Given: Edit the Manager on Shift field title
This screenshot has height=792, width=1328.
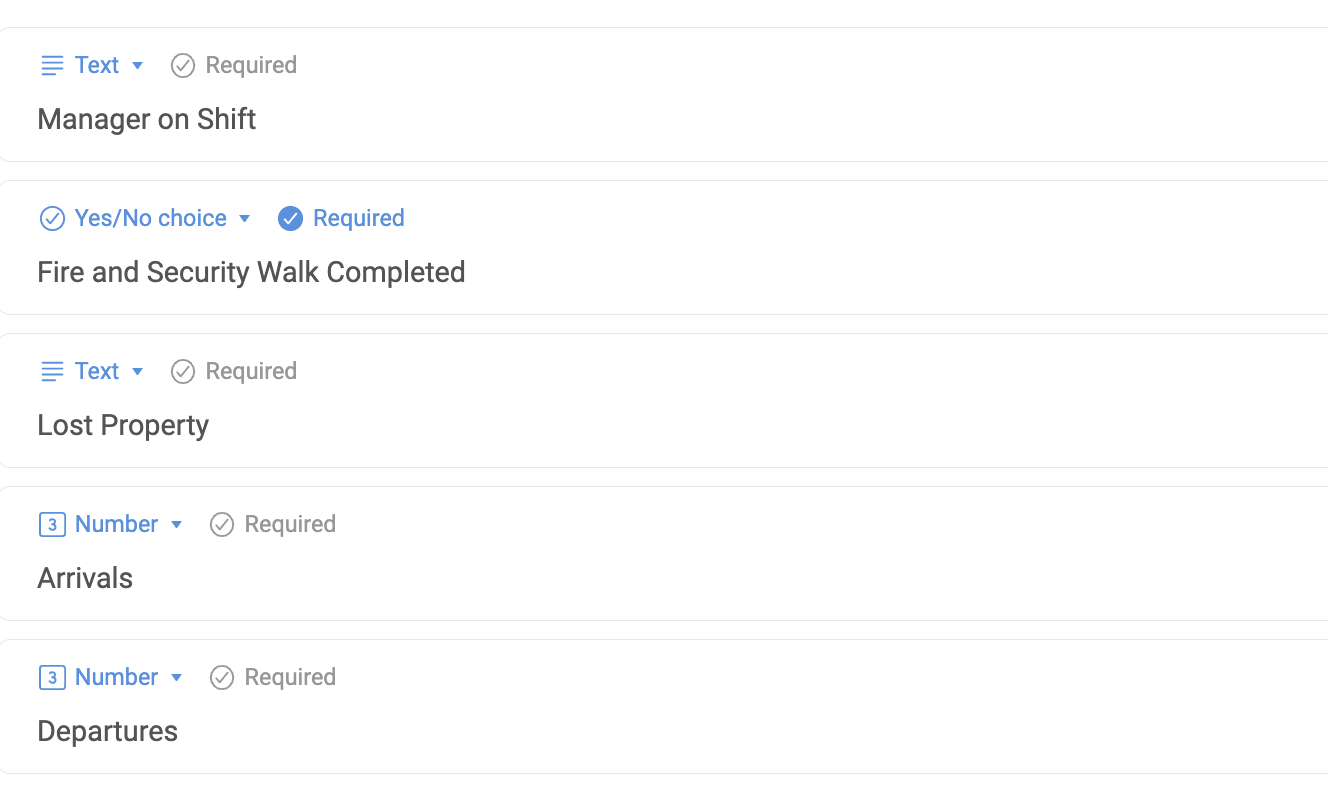Looking at the screenshot, I should [x=147, y=120].
